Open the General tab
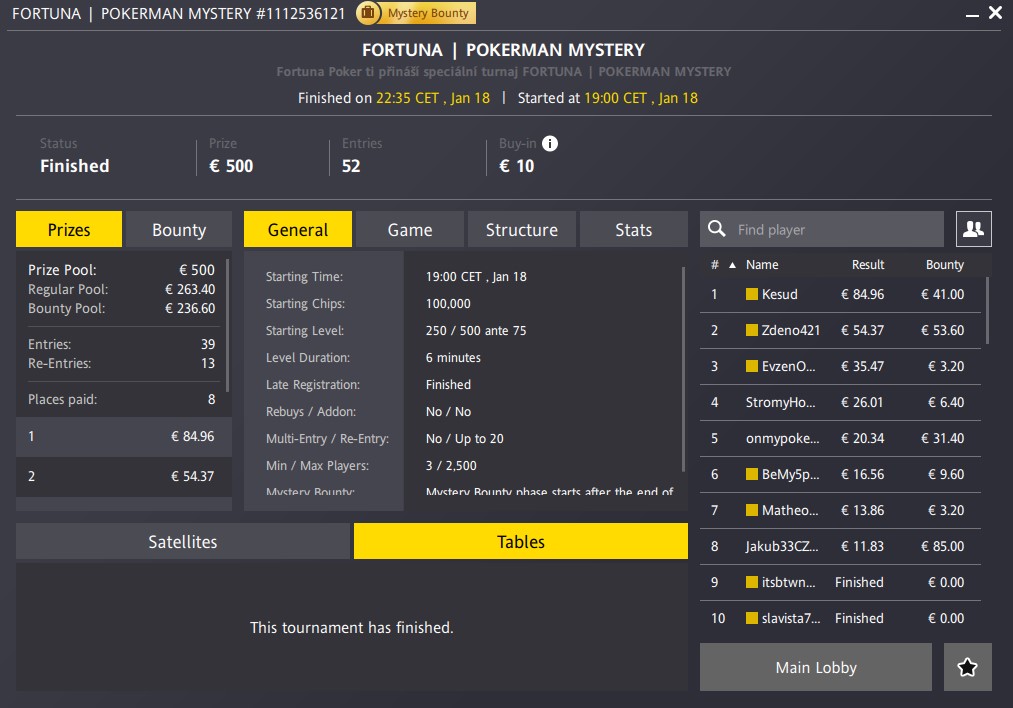Image resolution: width=1013 pixels, height=708 pixels. point(298,229)
